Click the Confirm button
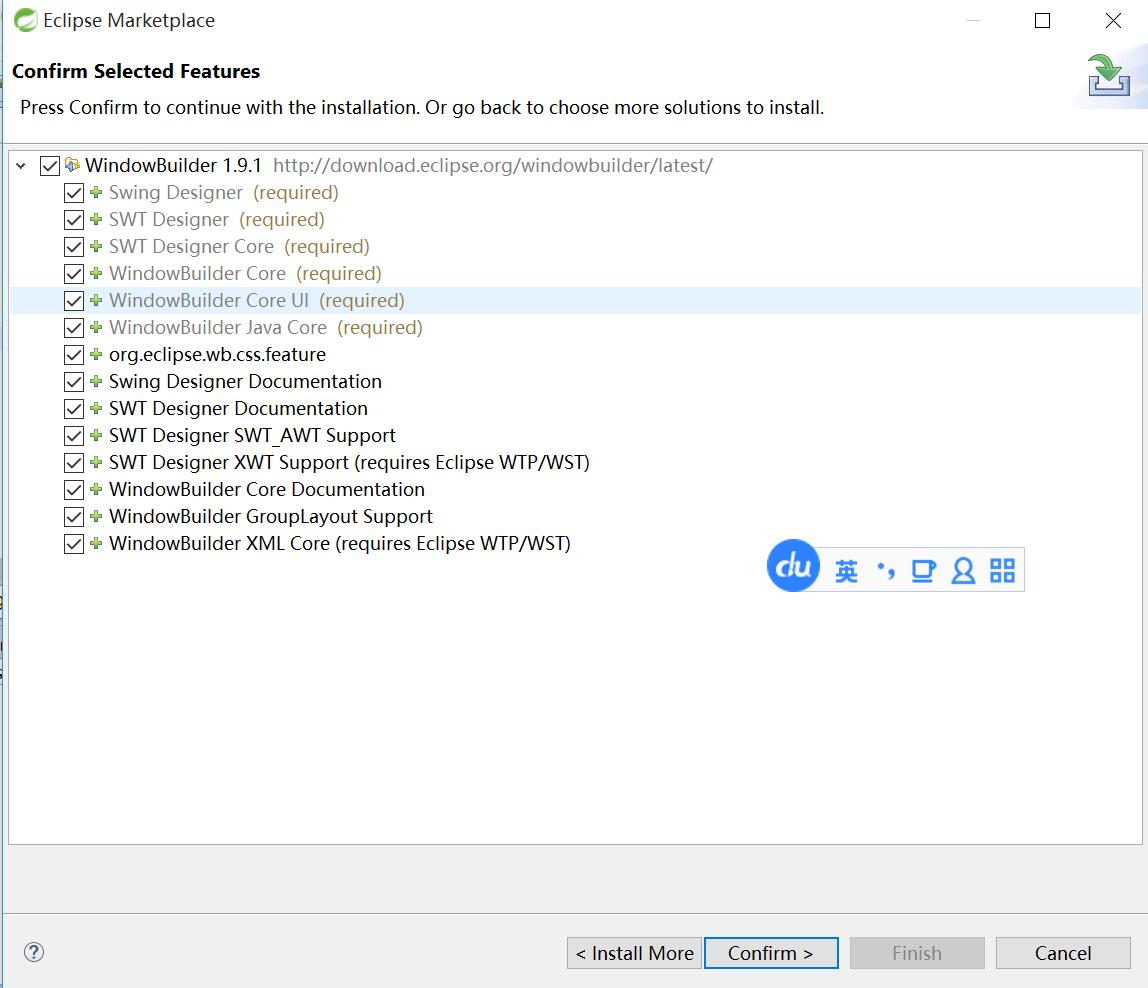The image size is (1148, 988). pos(771,953)
